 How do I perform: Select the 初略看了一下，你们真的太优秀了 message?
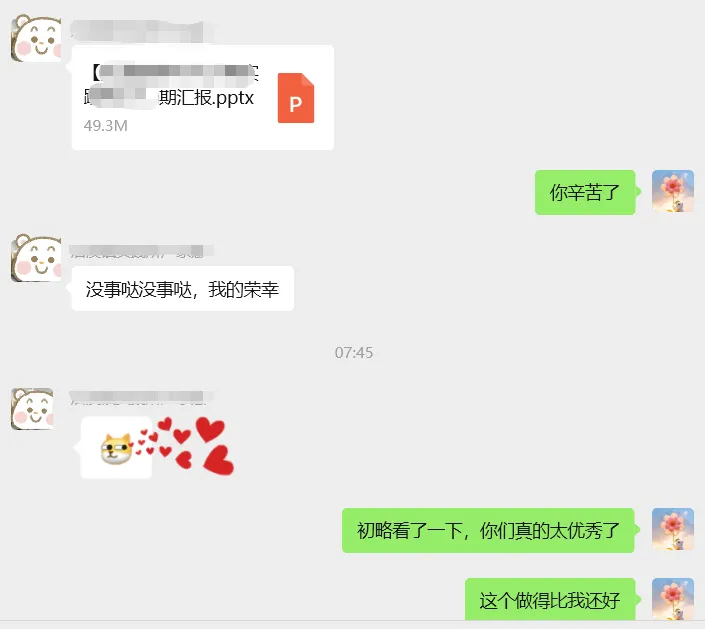coord(488,531)
